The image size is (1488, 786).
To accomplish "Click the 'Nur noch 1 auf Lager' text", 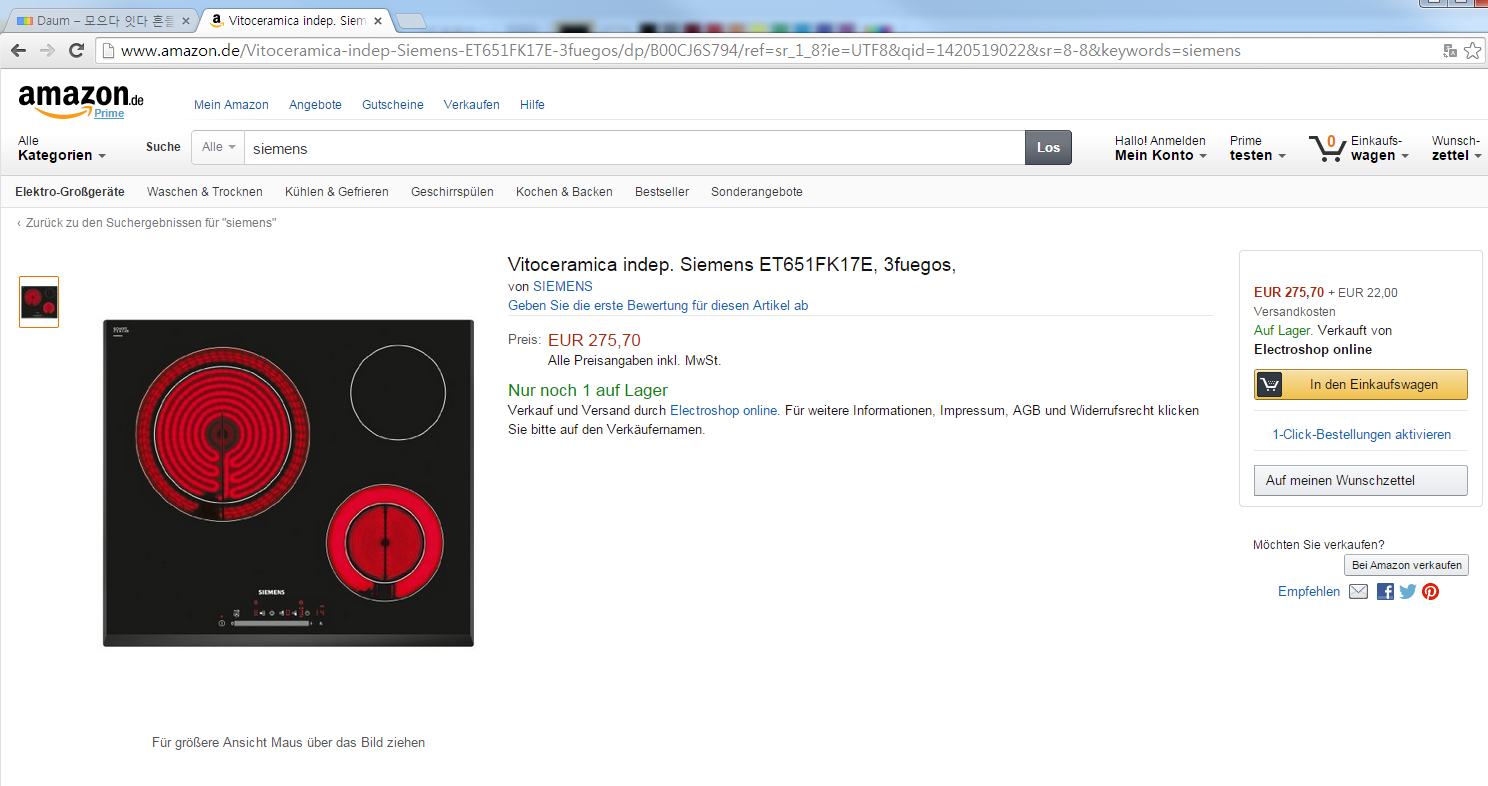I will coord(588,391).
